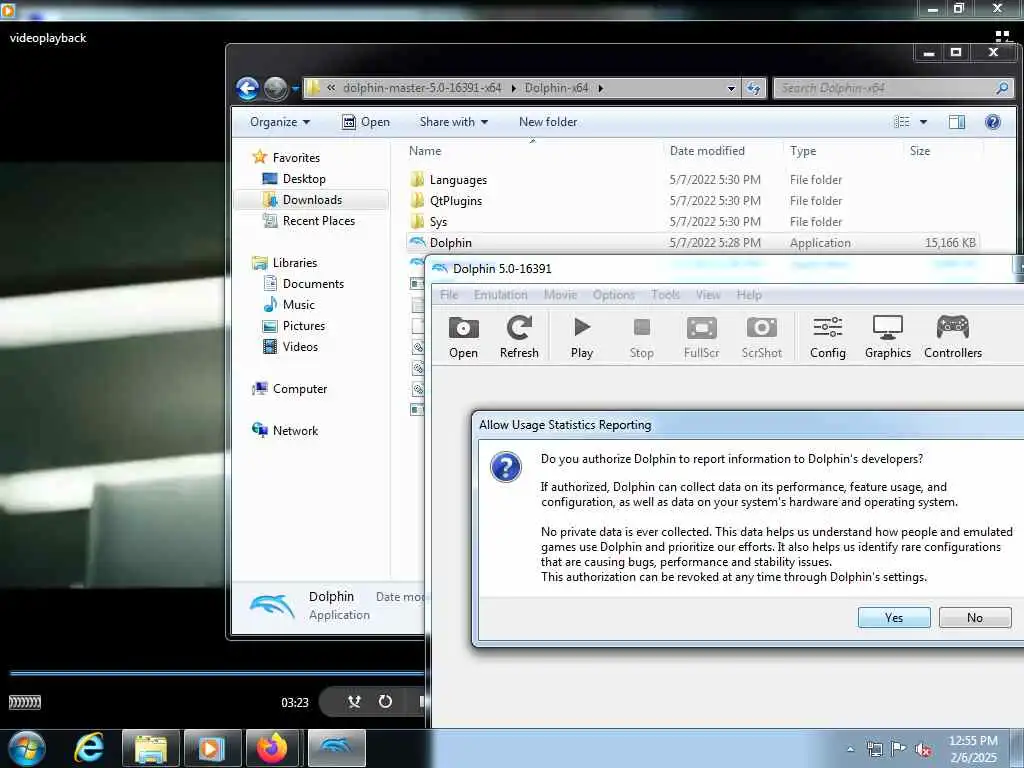
Task: Go back in Explorer navigation
Action: [x=248, y=88]
